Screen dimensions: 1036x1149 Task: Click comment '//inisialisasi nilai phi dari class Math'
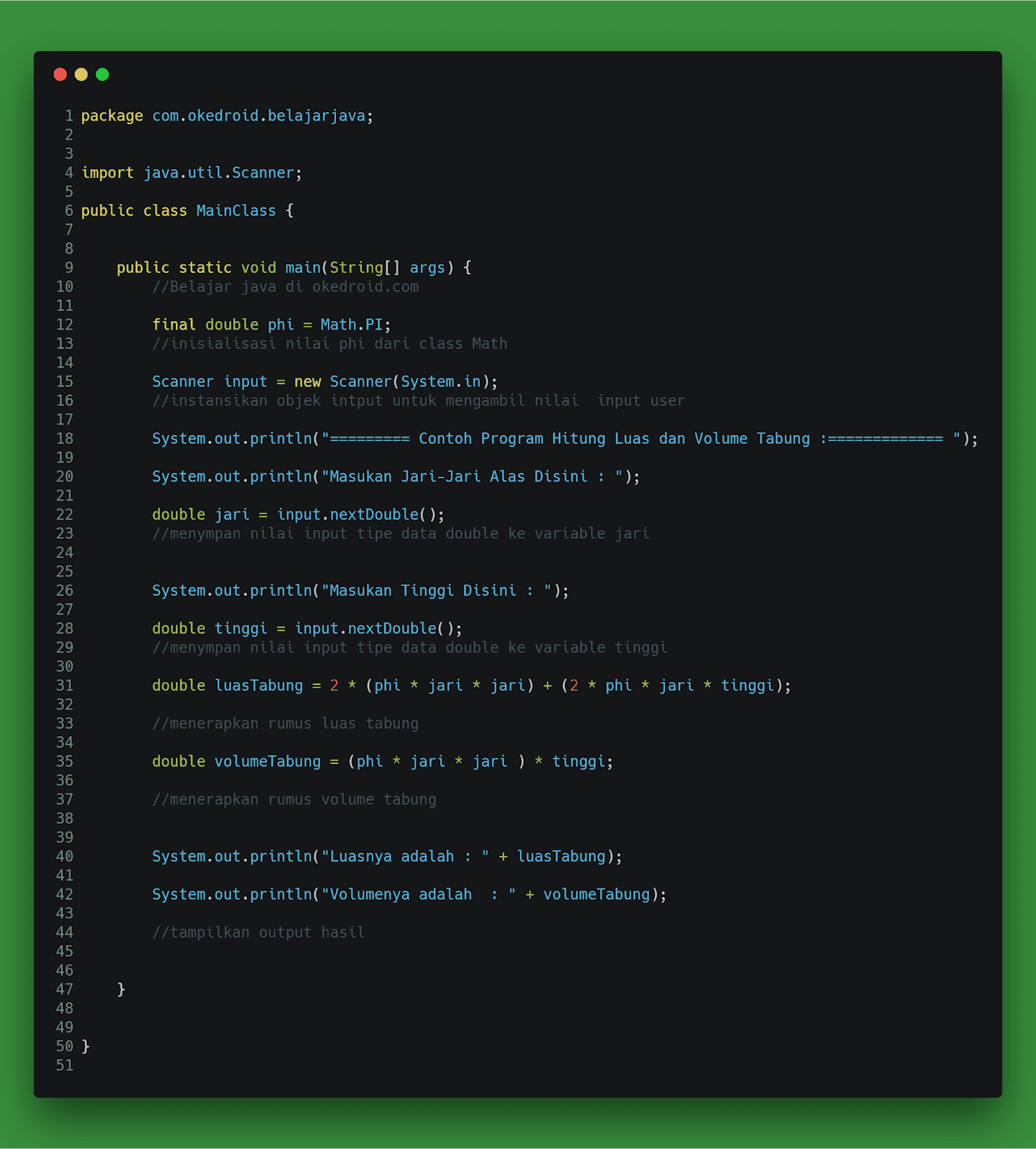tap(330, 343)
